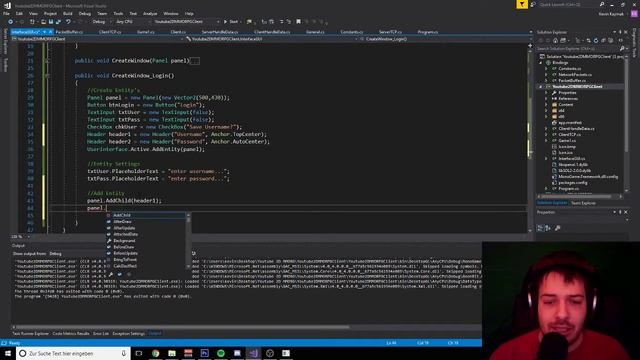Viewport: 640px width, 360px height.
Task: Select Icon.bmp in Solution Explorer
Action: 567,147
